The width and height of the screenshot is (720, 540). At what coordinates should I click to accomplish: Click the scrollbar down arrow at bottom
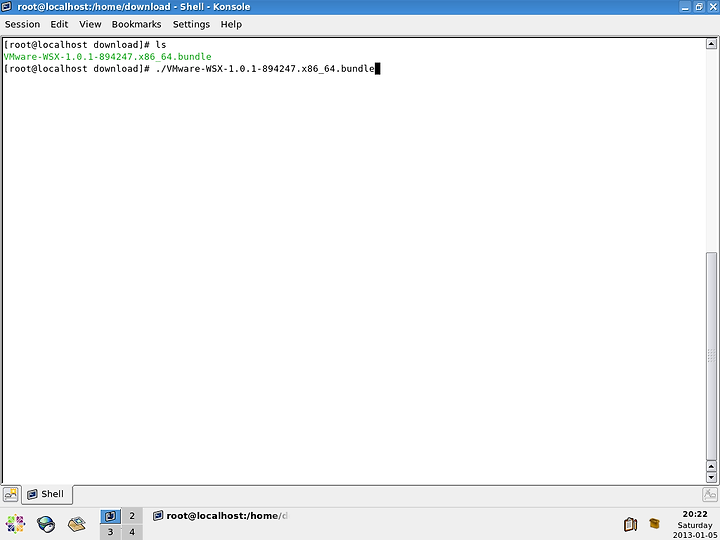(711, 478)
